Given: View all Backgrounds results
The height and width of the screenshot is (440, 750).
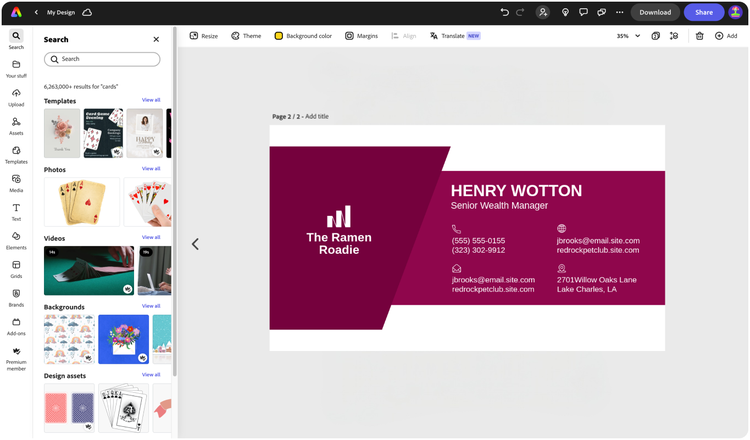Looking at the screenshot, I should pyautogui.click(x=151, y=306).
